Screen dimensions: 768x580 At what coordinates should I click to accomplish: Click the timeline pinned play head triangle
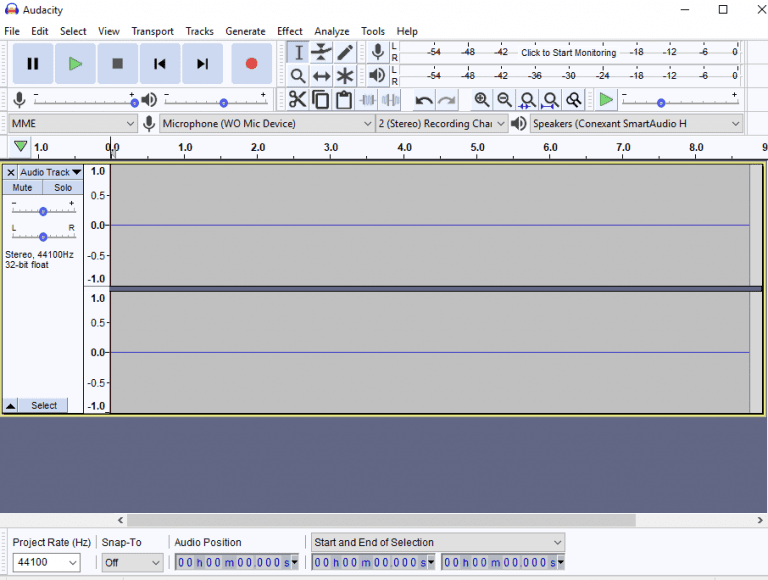click(x=20, y=146)
